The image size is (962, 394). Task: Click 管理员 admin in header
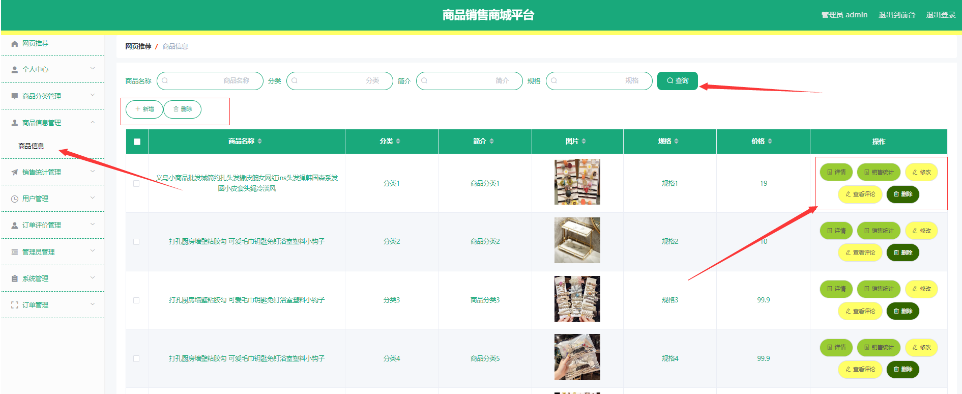[x=844, y=15]
